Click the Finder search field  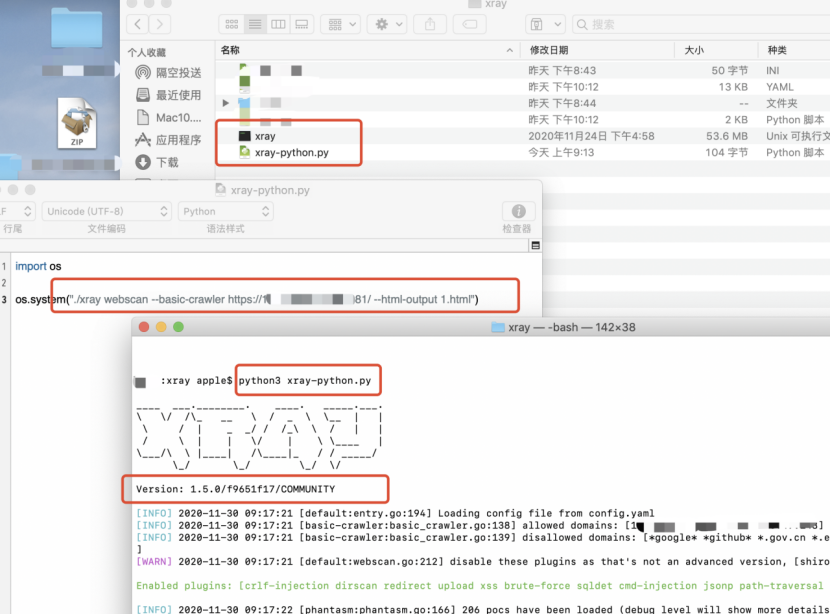point(700,24)
